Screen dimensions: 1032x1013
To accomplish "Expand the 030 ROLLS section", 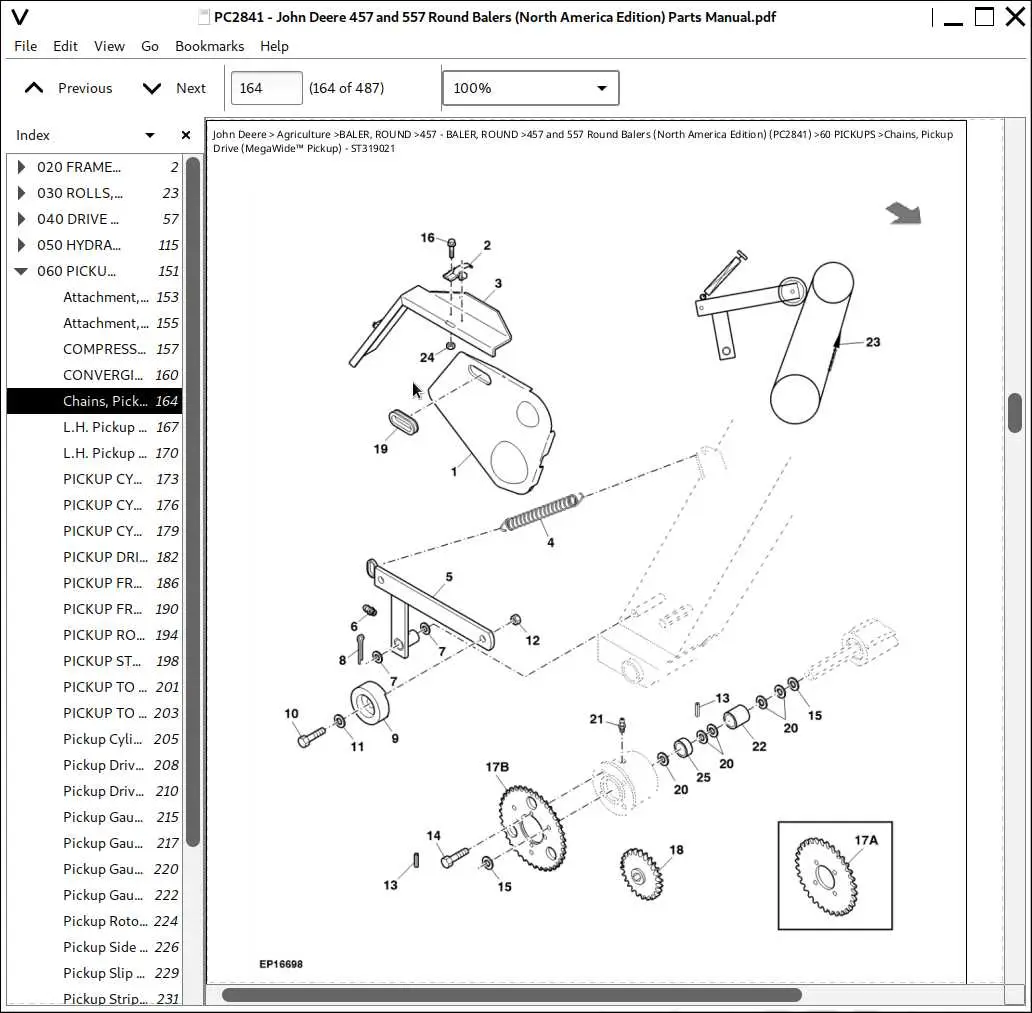I will point(21,193).
